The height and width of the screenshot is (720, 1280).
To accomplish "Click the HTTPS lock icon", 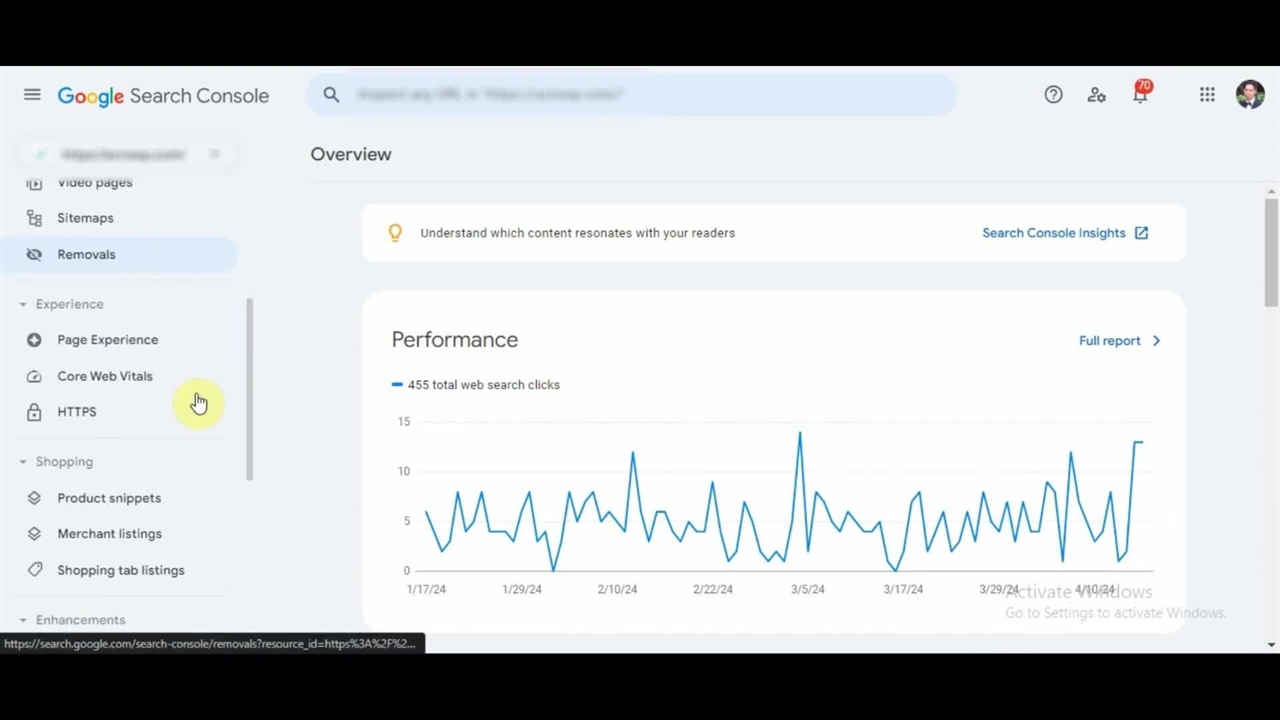I will (34, 412).
